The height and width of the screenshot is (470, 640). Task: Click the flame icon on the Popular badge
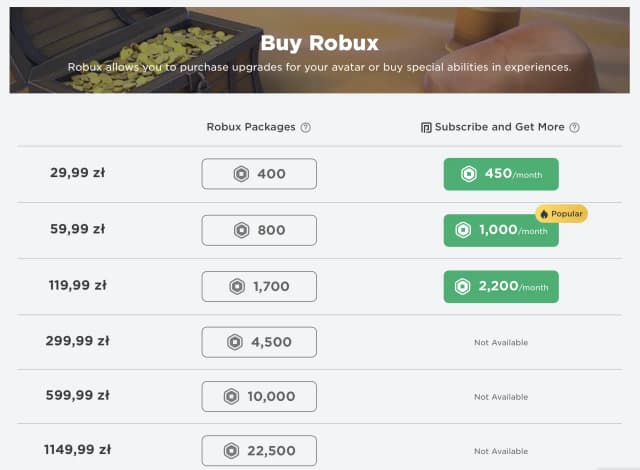point(544,214)
